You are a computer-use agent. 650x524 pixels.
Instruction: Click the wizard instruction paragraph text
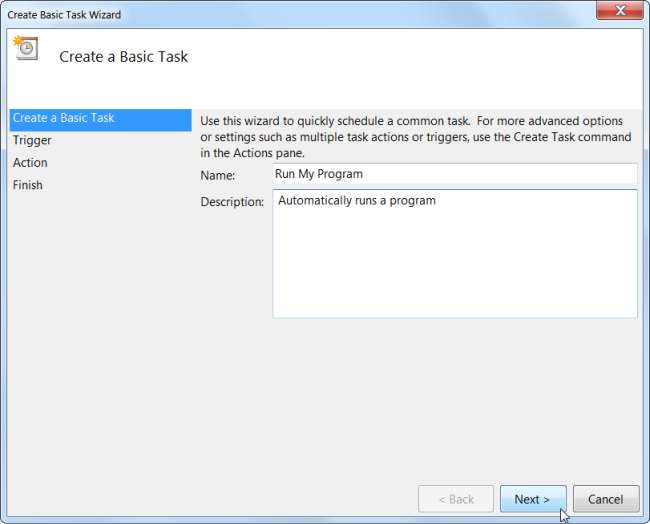415,136
